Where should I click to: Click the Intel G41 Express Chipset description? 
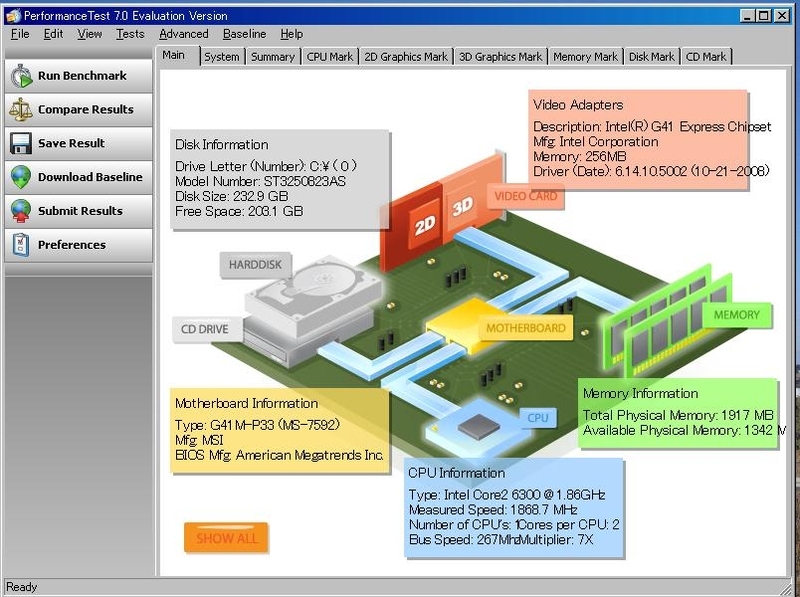(652, 127)
